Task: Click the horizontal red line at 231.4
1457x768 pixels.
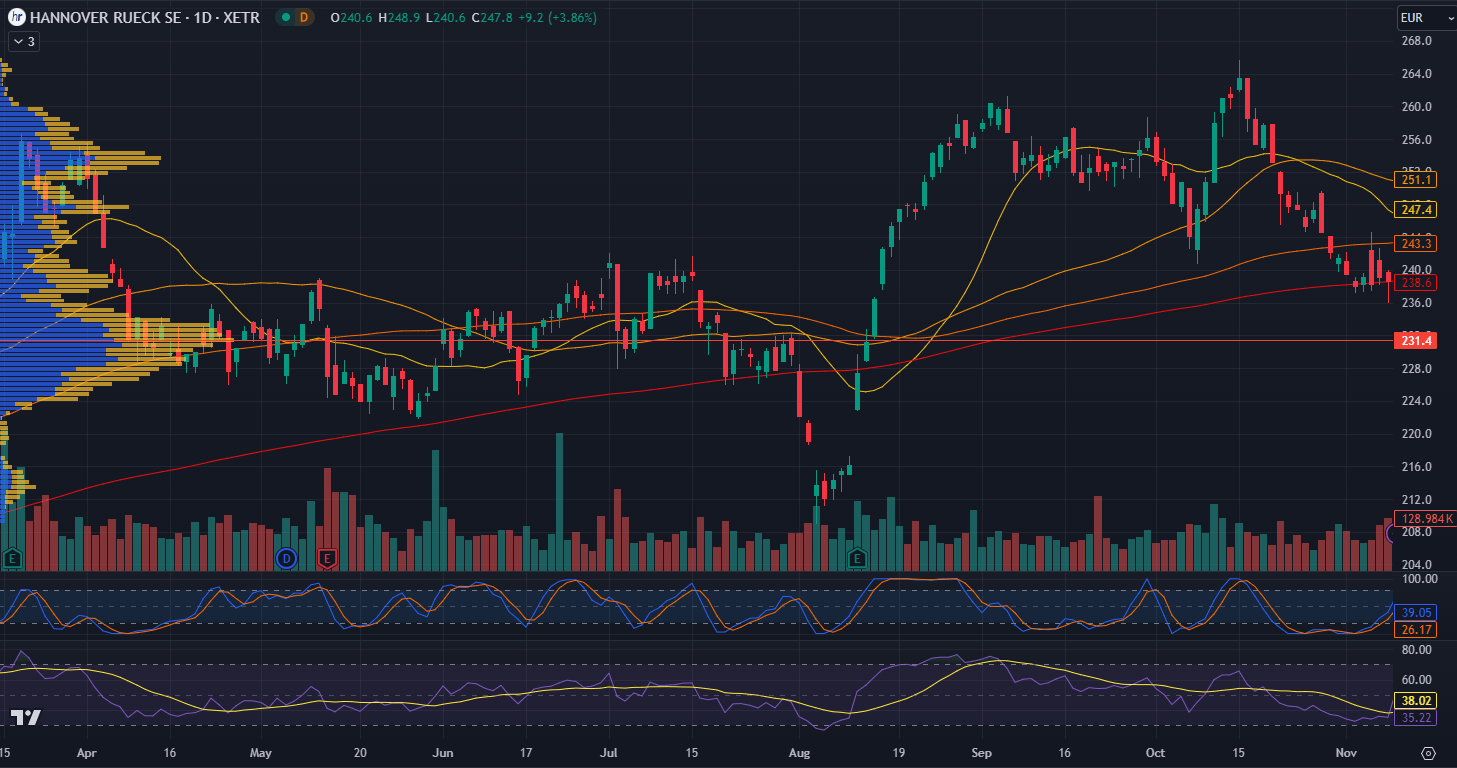Action: 695,341
